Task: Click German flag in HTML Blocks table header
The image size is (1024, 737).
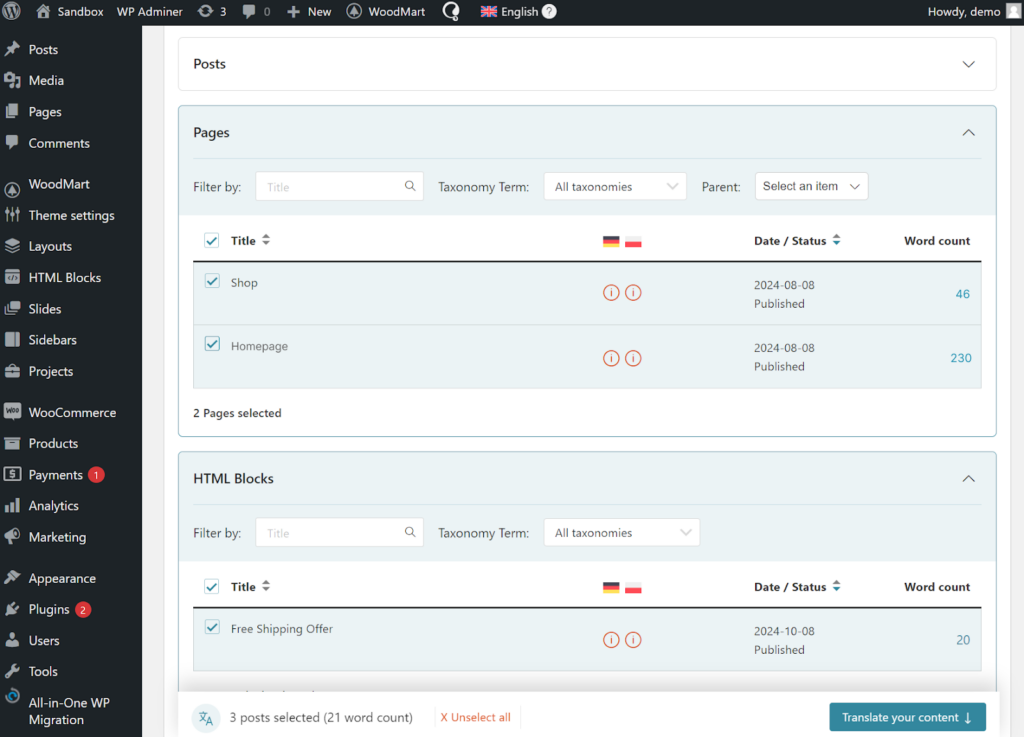Action: (611, 588)
